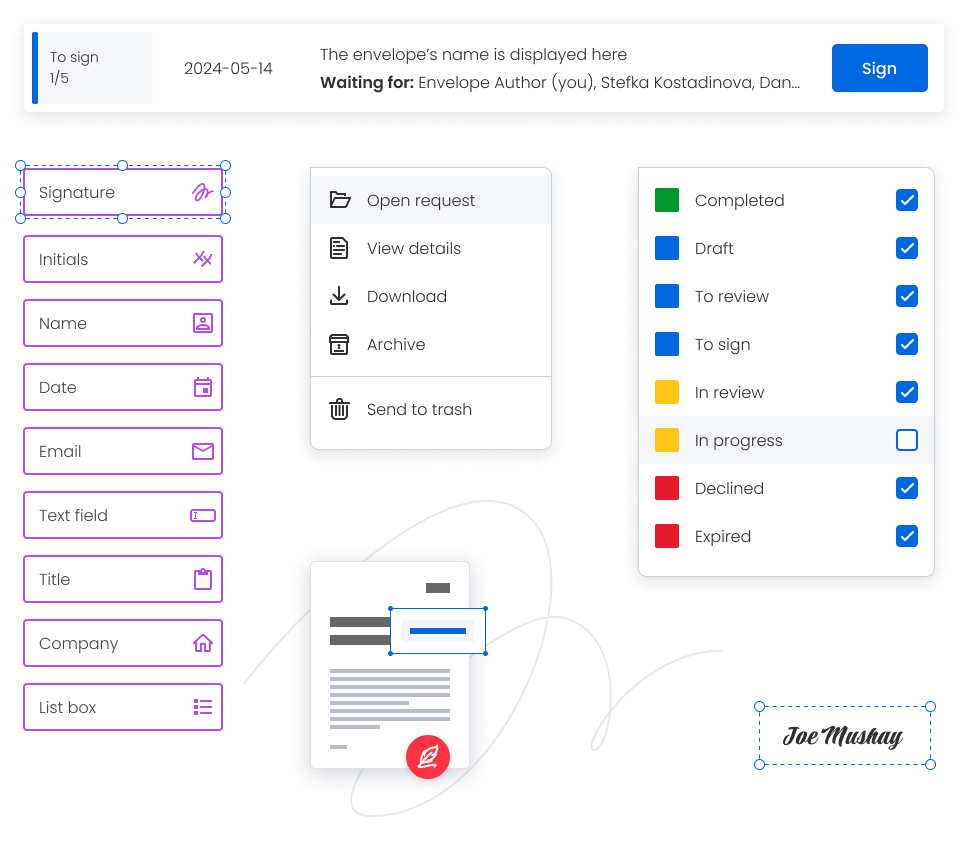Uncheck the In review checkbox
Viewport: 968px width, 852px height.
click(906, 392)
